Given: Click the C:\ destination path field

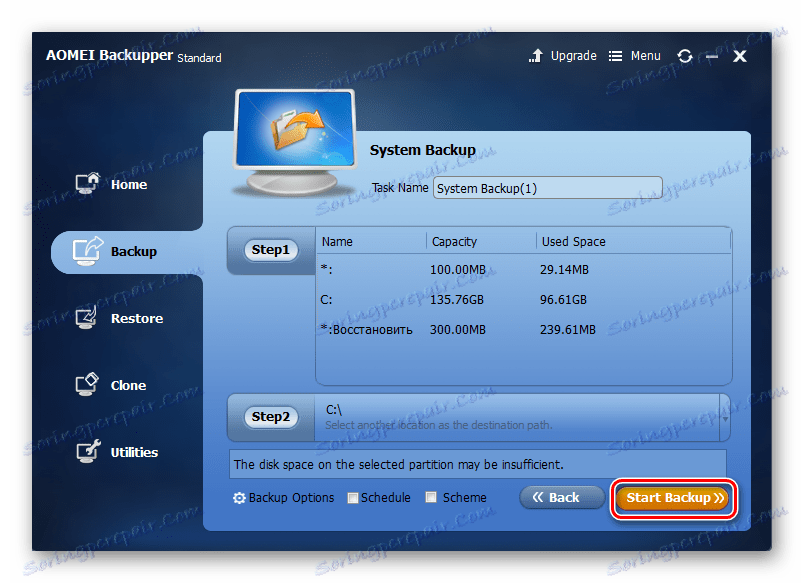Looking at the screenshot, I should coord(517,418).
